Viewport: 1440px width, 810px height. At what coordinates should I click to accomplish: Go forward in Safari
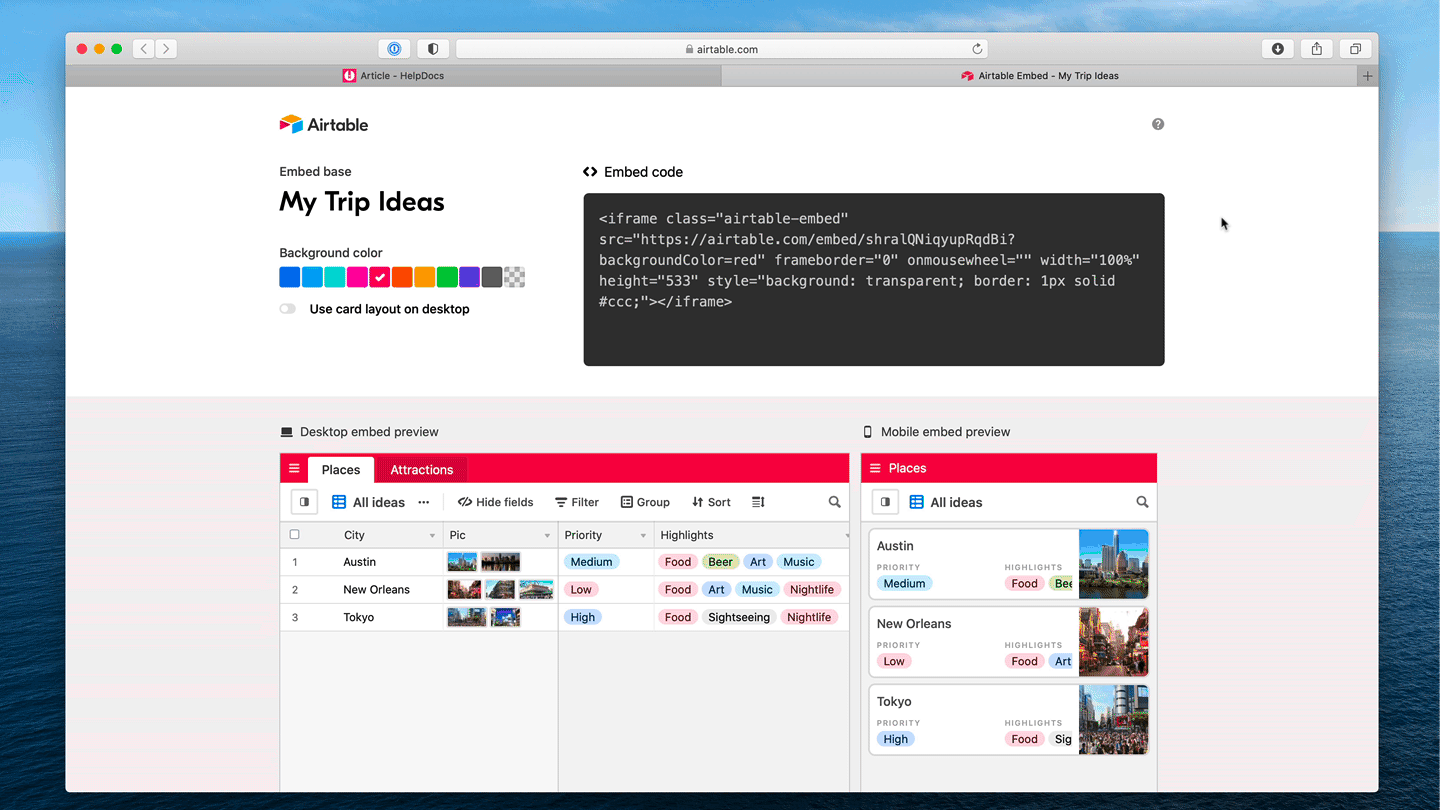[166, 49]
